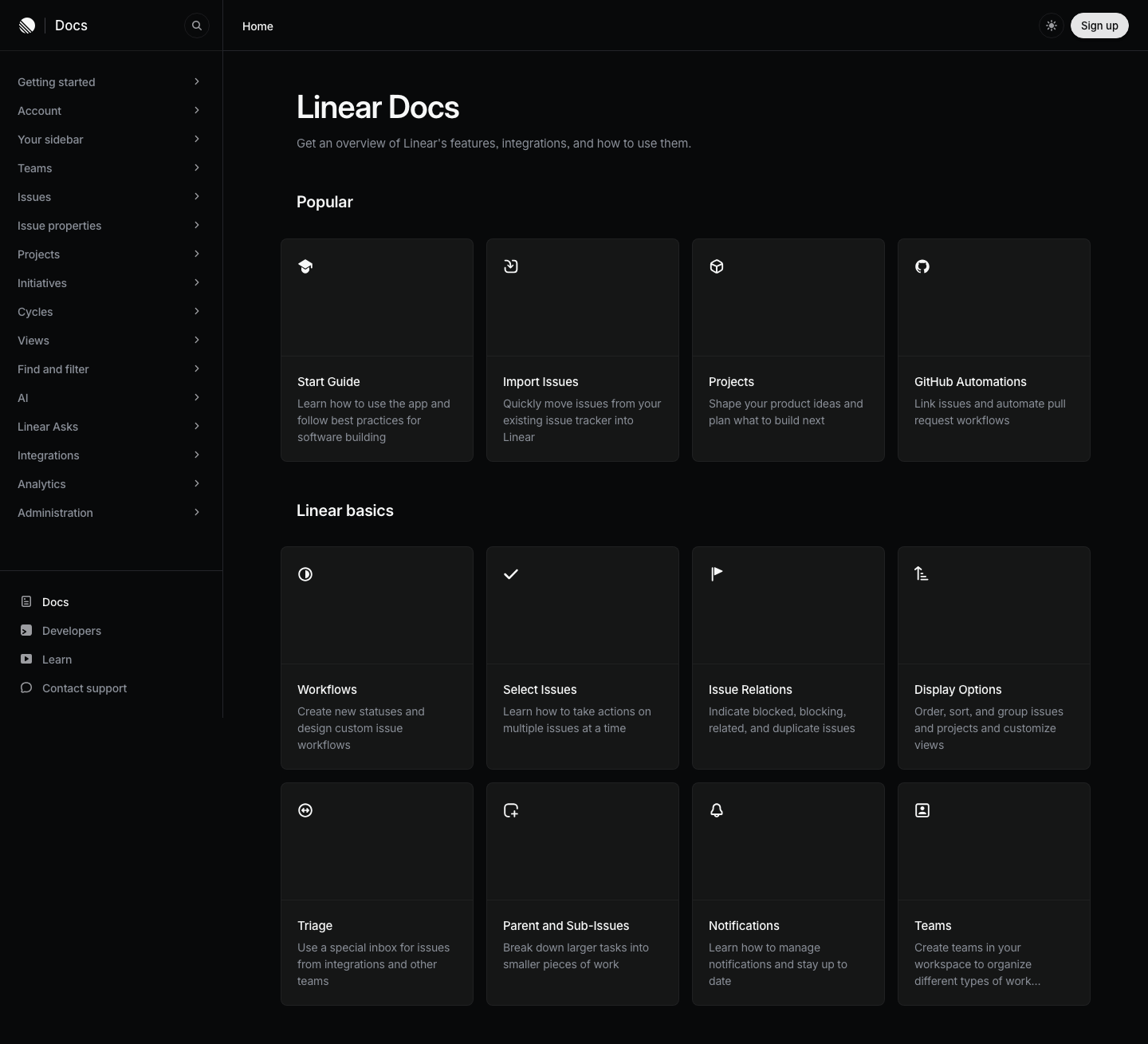This screenshot has width=1148, height=1044.
Task: Click the Issue Relations flag icon
Action: (717, 574)
